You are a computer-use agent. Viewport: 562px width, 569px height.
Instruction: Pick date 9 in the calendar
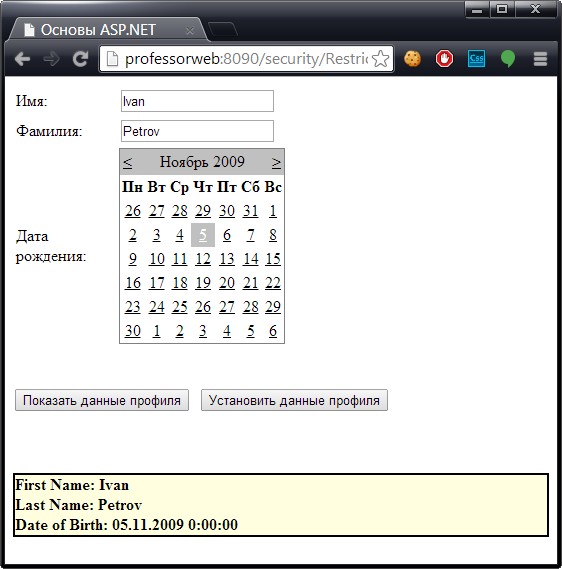[132, 259]
